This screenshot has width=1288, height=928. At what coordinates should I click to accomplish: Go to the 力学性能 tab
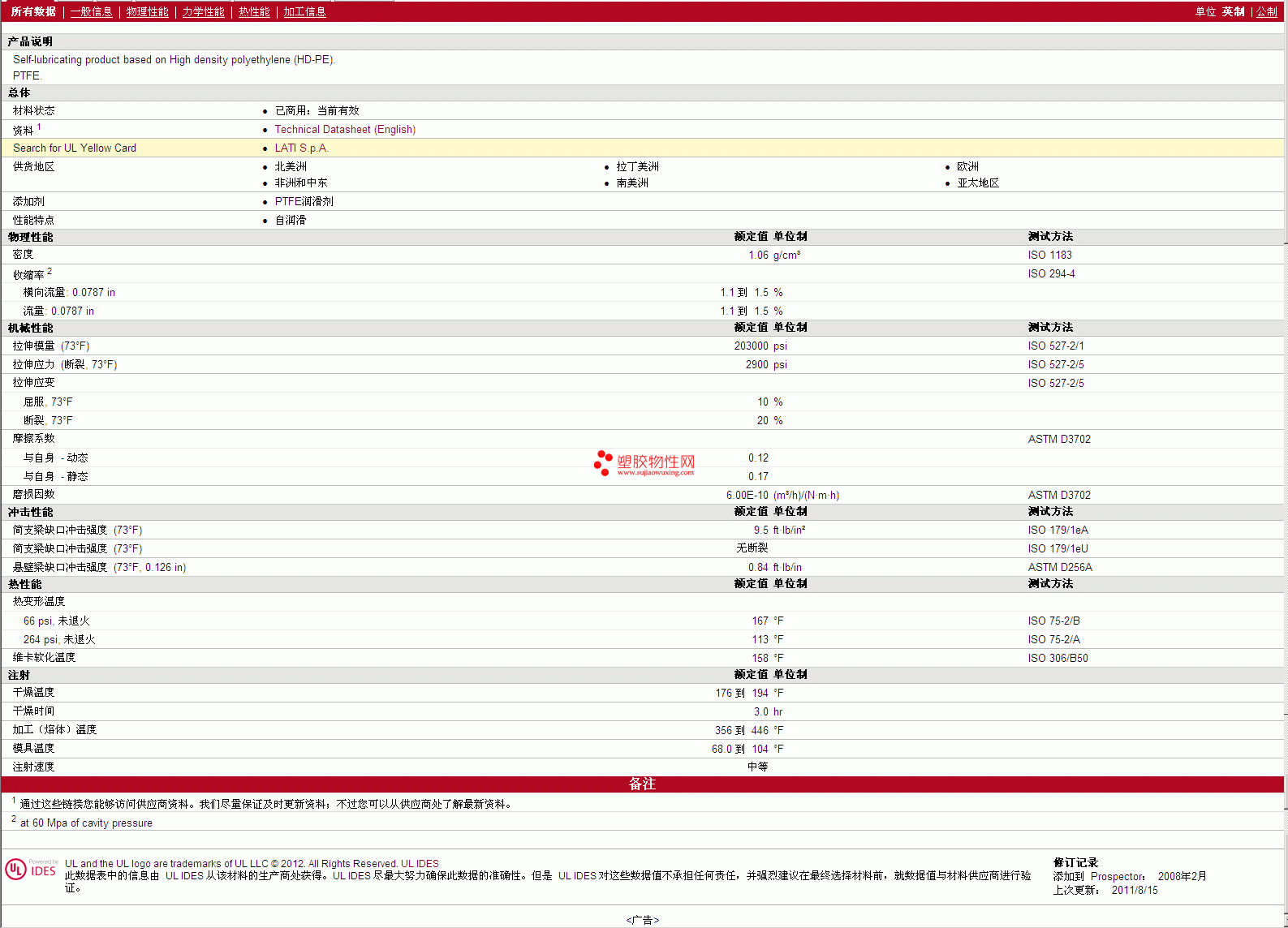tap(203, 11)
